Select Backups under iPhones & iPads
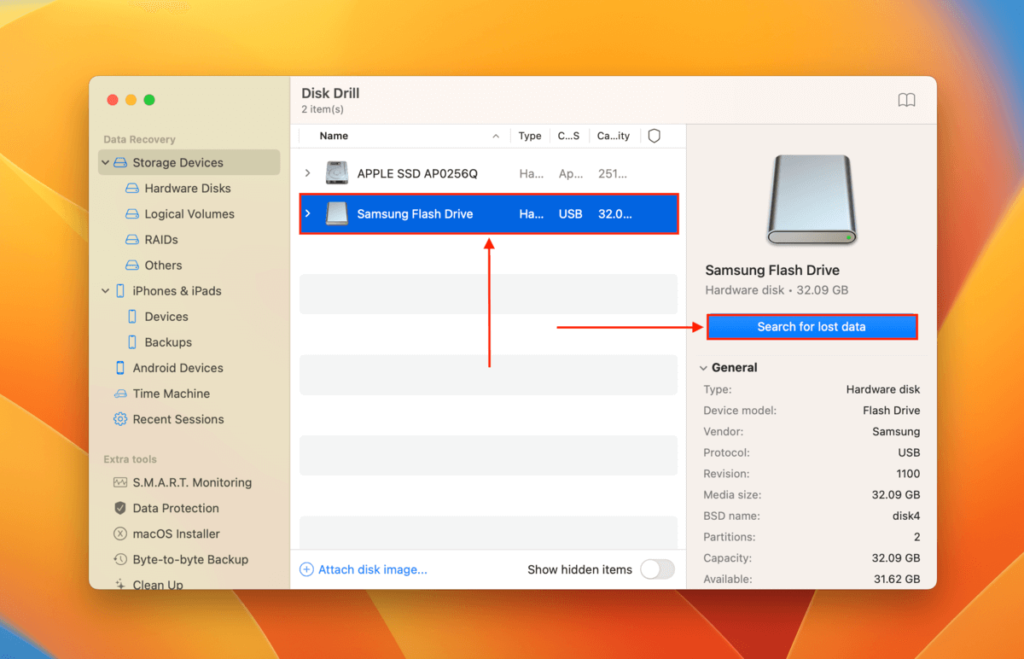The width and height of the screenshot is (1024, 659). 166,342
